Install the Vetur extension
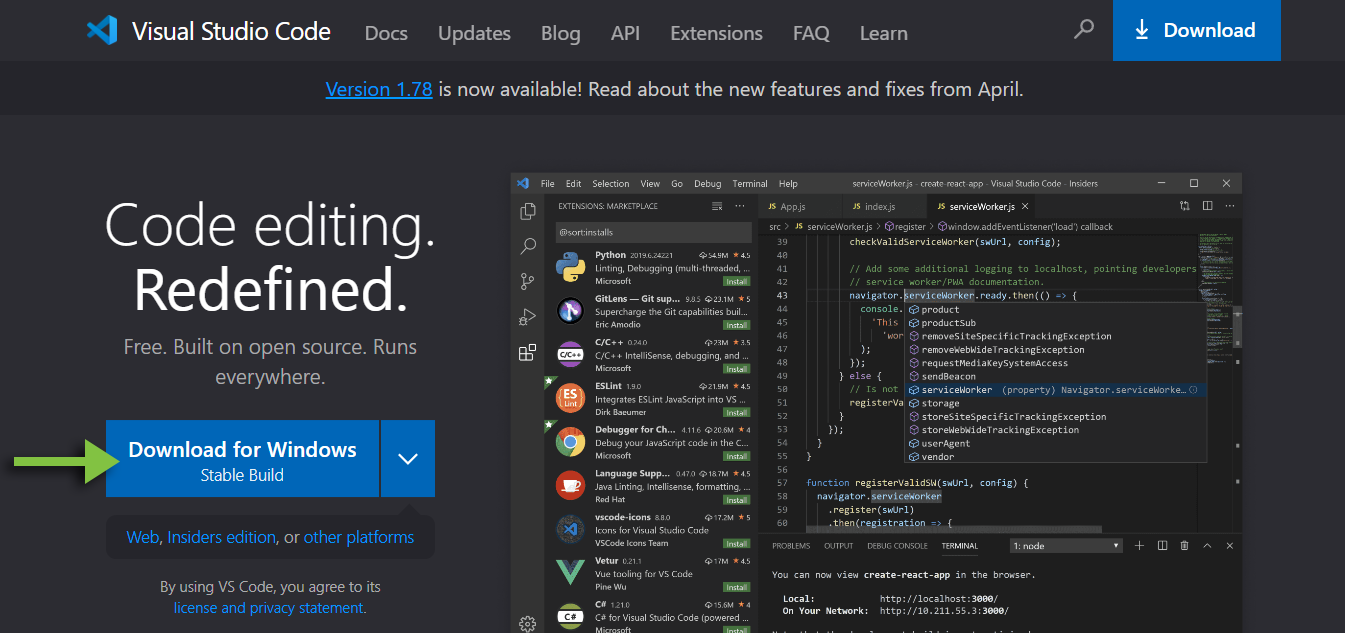Image resolution: width=1345 pixels, height=633 pixels. click(737, 588)
